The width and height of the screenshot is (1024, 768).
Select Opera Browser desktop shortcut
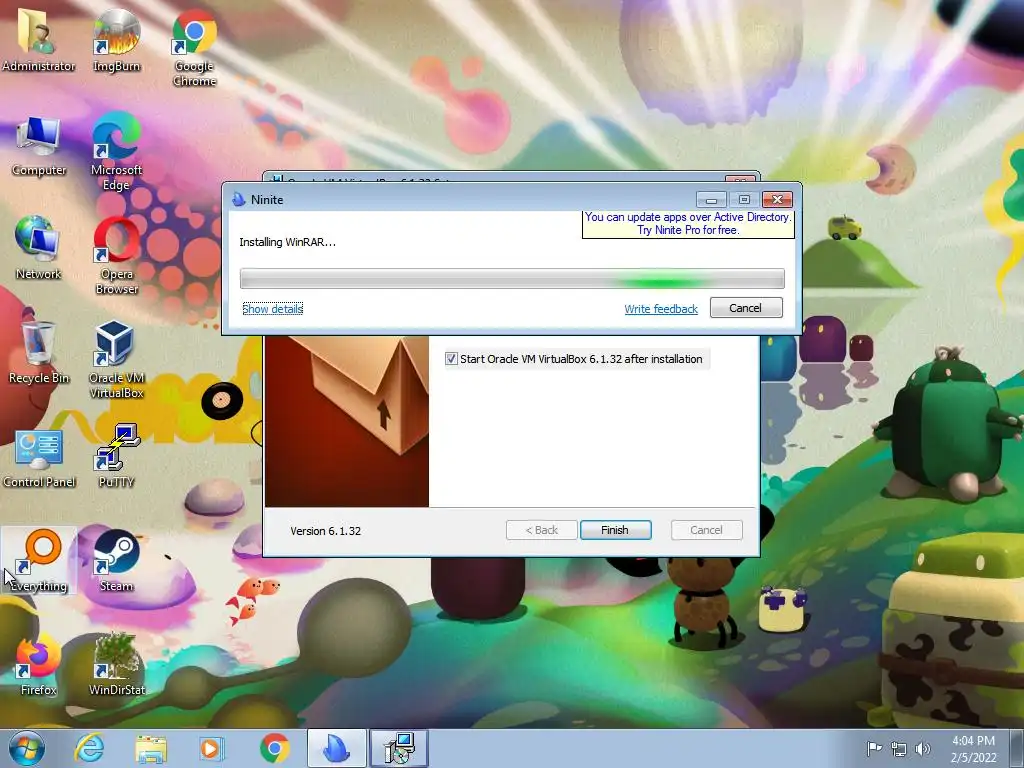[x=116, y=256]
